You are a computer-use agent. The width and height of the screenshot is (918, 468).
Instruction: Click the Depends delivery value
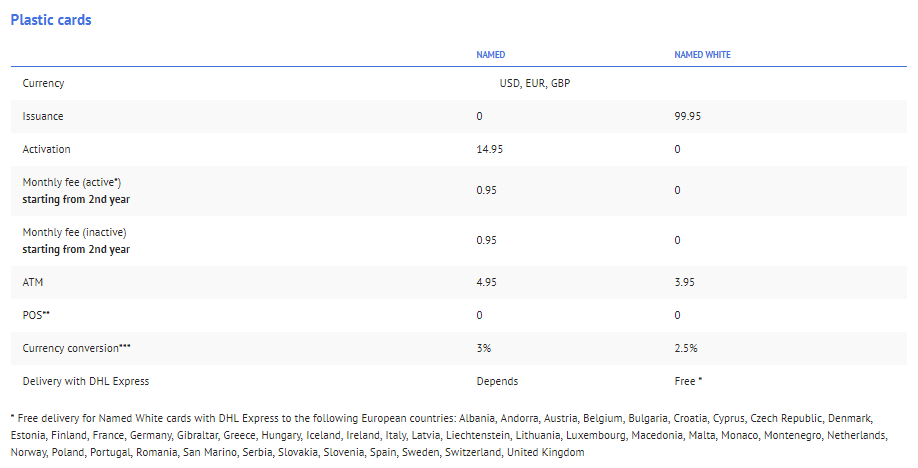(497, 381)
